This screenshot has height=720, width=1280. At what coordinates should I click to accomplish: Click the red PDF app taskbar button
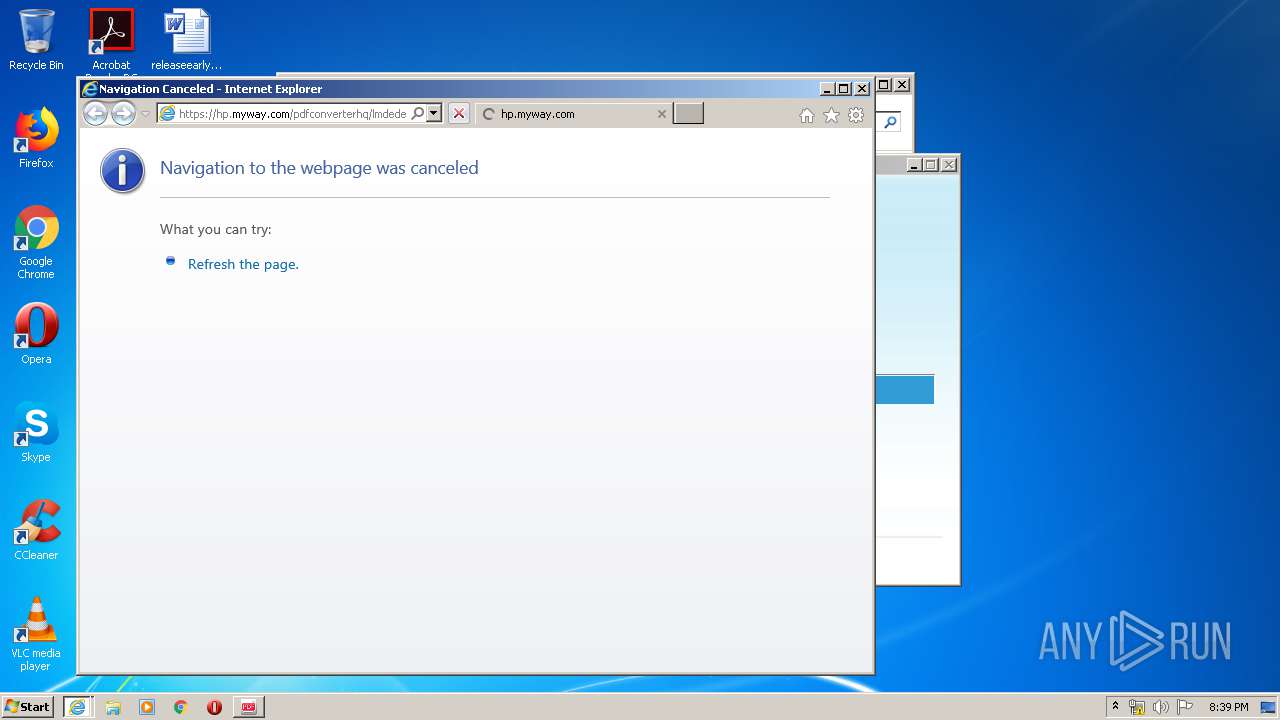click(248, 707)
